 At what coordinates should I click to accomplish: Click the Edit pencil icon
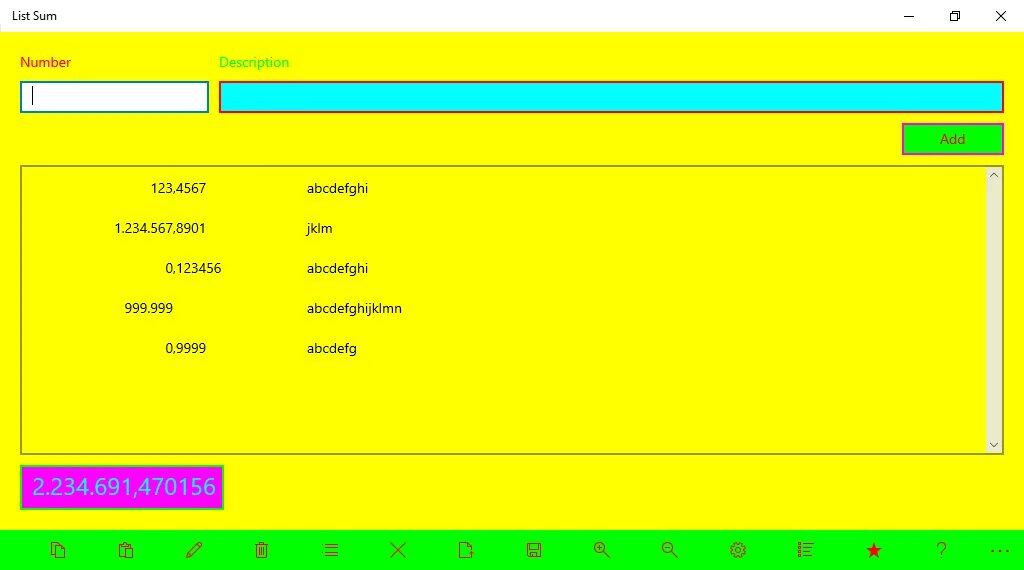(x=193, y=550)
